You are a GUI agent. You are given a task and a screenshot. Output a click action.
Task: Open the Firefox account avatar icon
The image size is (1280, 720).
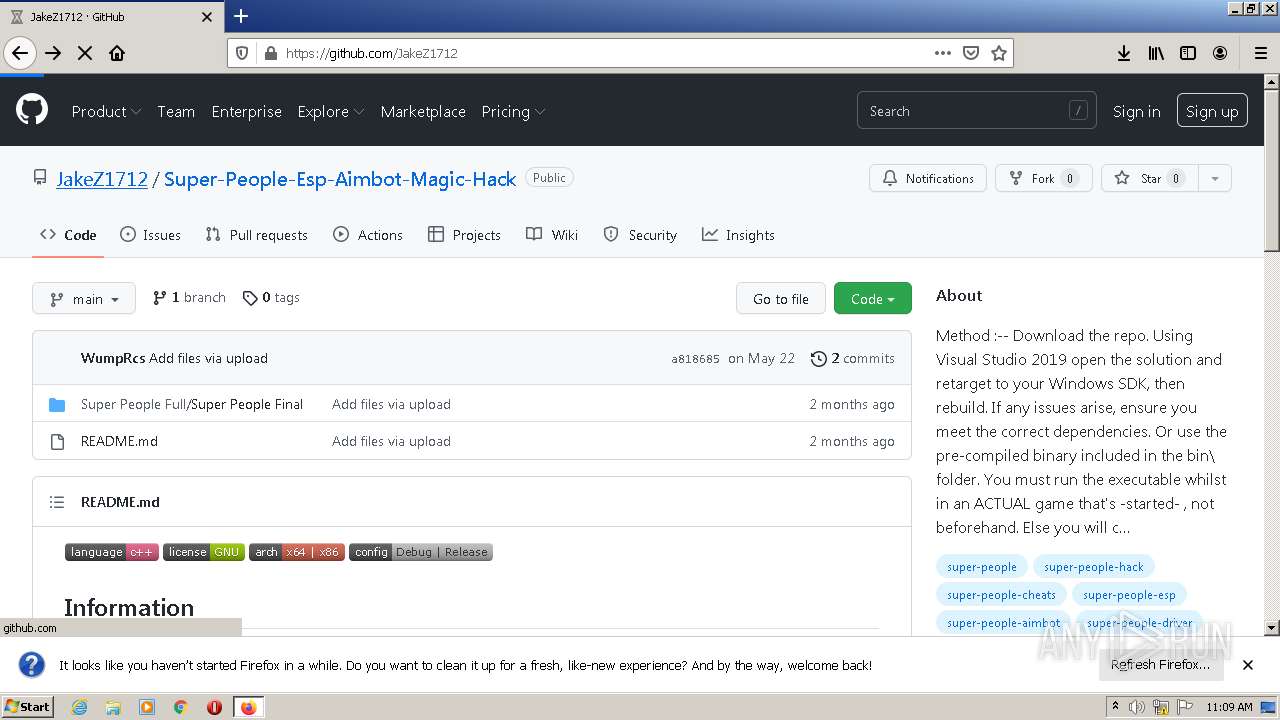[x=1220, y=53]
